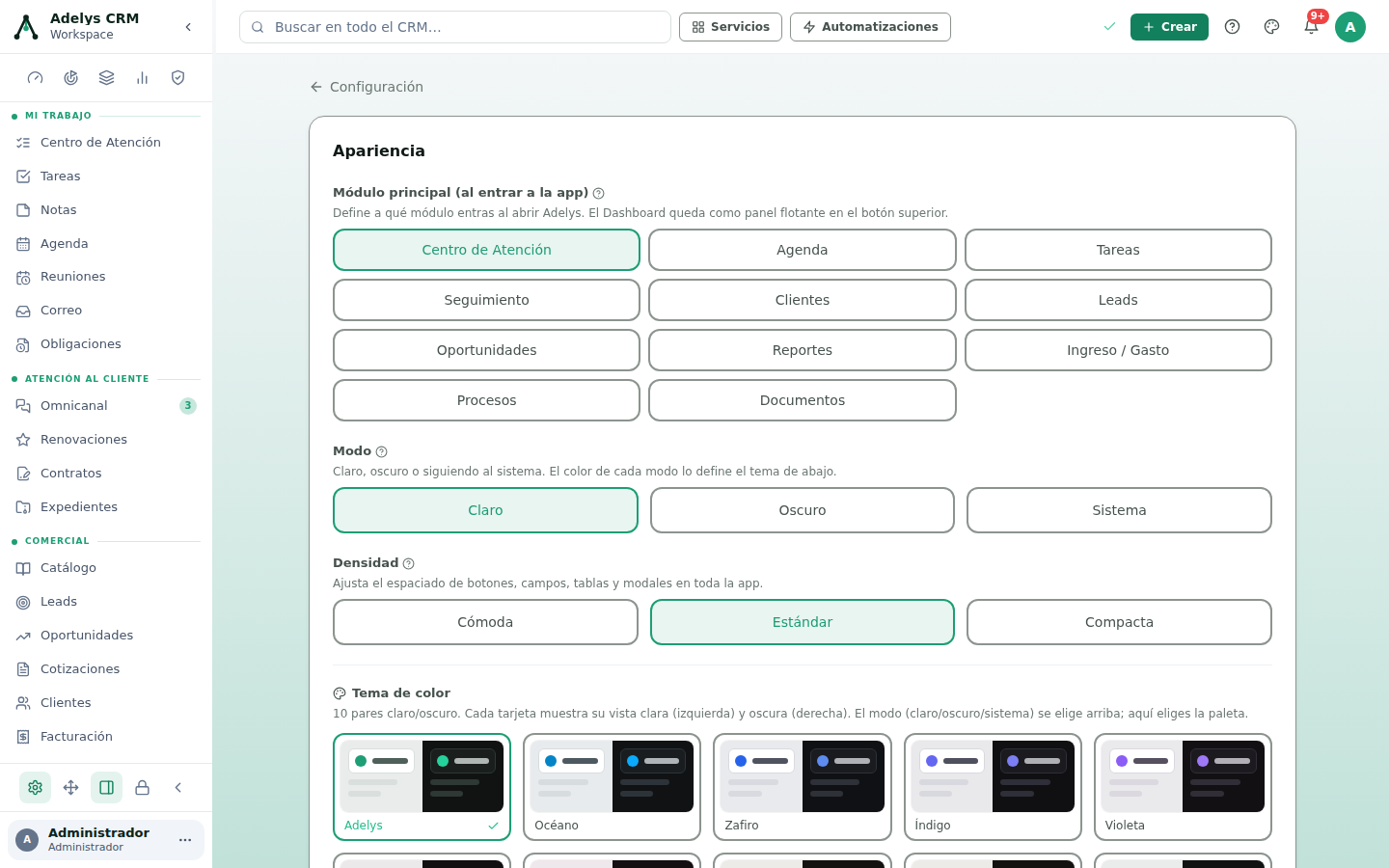Choose the Índigo color theme
Screen dimensions: 1389x868
tap(993, 787)
